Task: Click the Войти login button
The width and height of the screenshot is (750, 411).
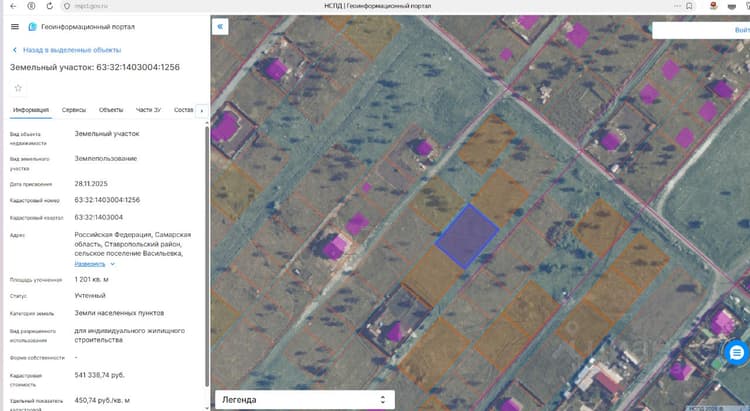Action: 742,30
